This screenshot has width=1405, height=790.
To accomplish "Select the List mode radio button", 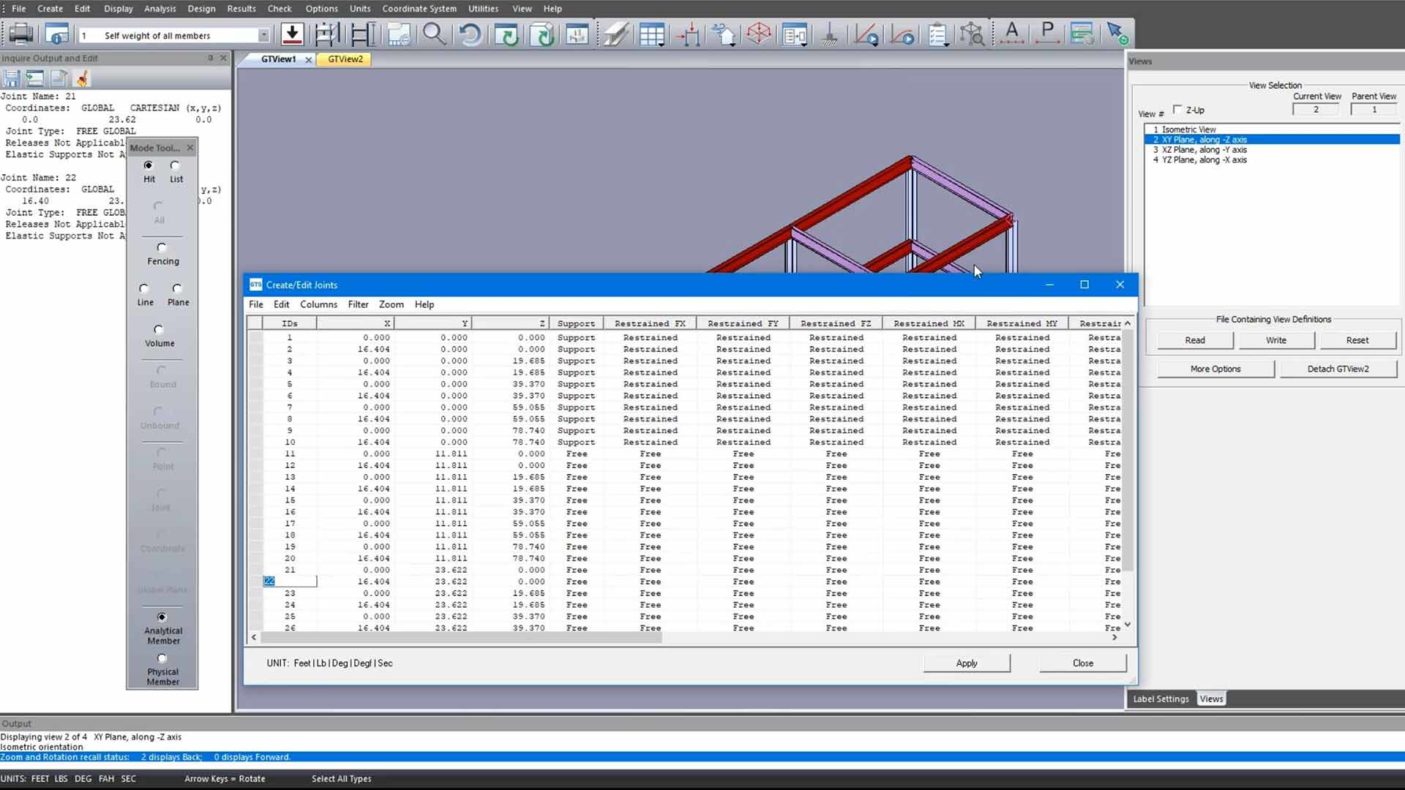I will [175, 166].
